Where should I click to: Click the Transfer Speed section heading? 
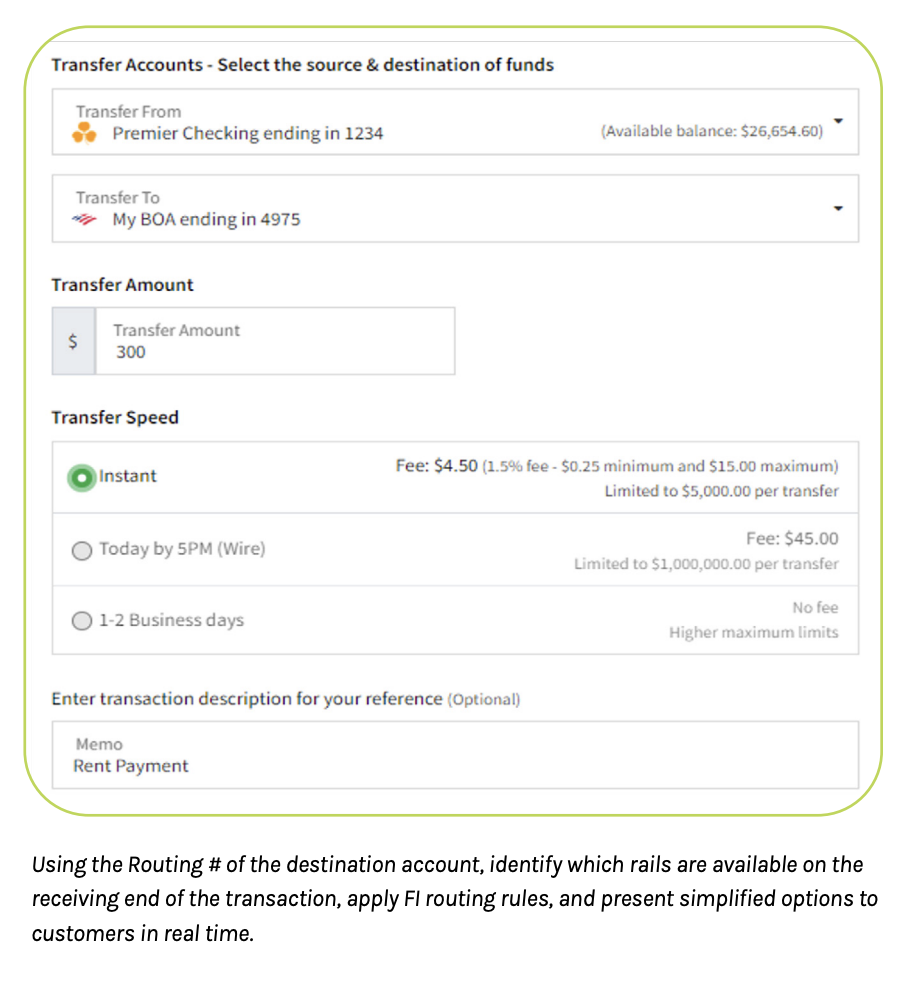115,418
